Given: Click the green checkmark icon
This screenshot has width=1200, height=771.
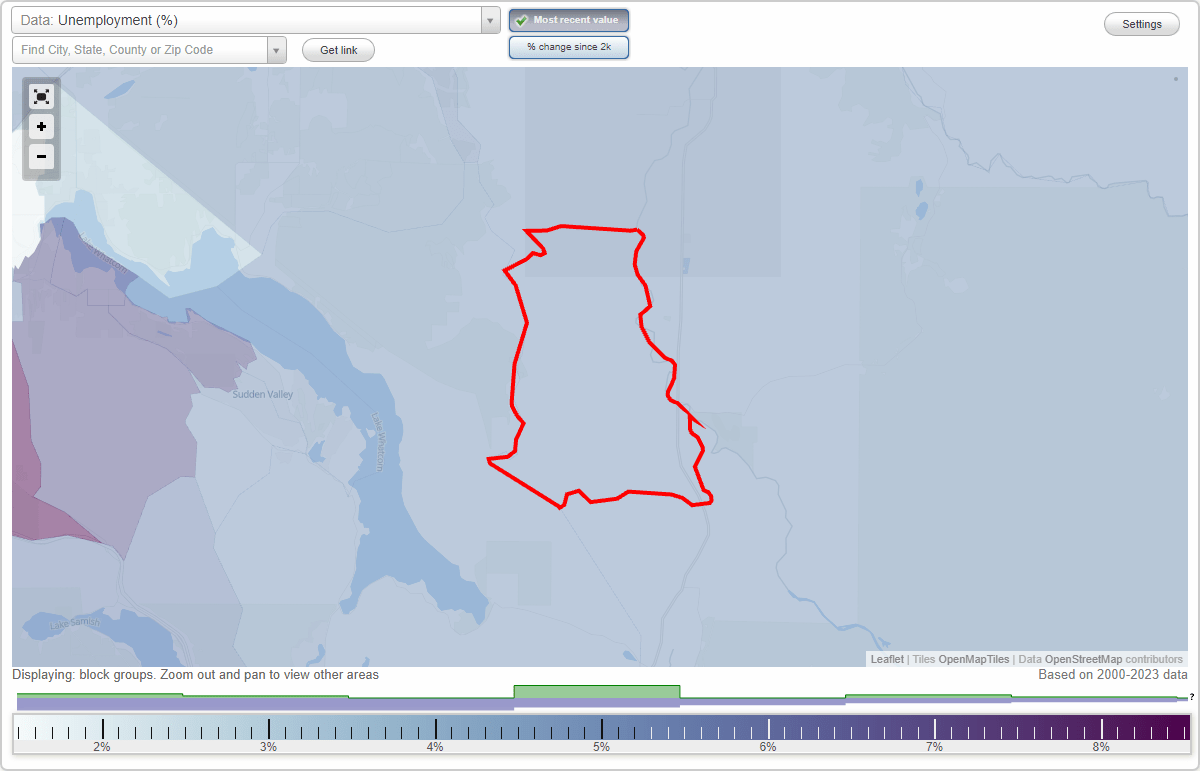Looking at the screenshot, I should pyautogui.click(x=523, y=20).
